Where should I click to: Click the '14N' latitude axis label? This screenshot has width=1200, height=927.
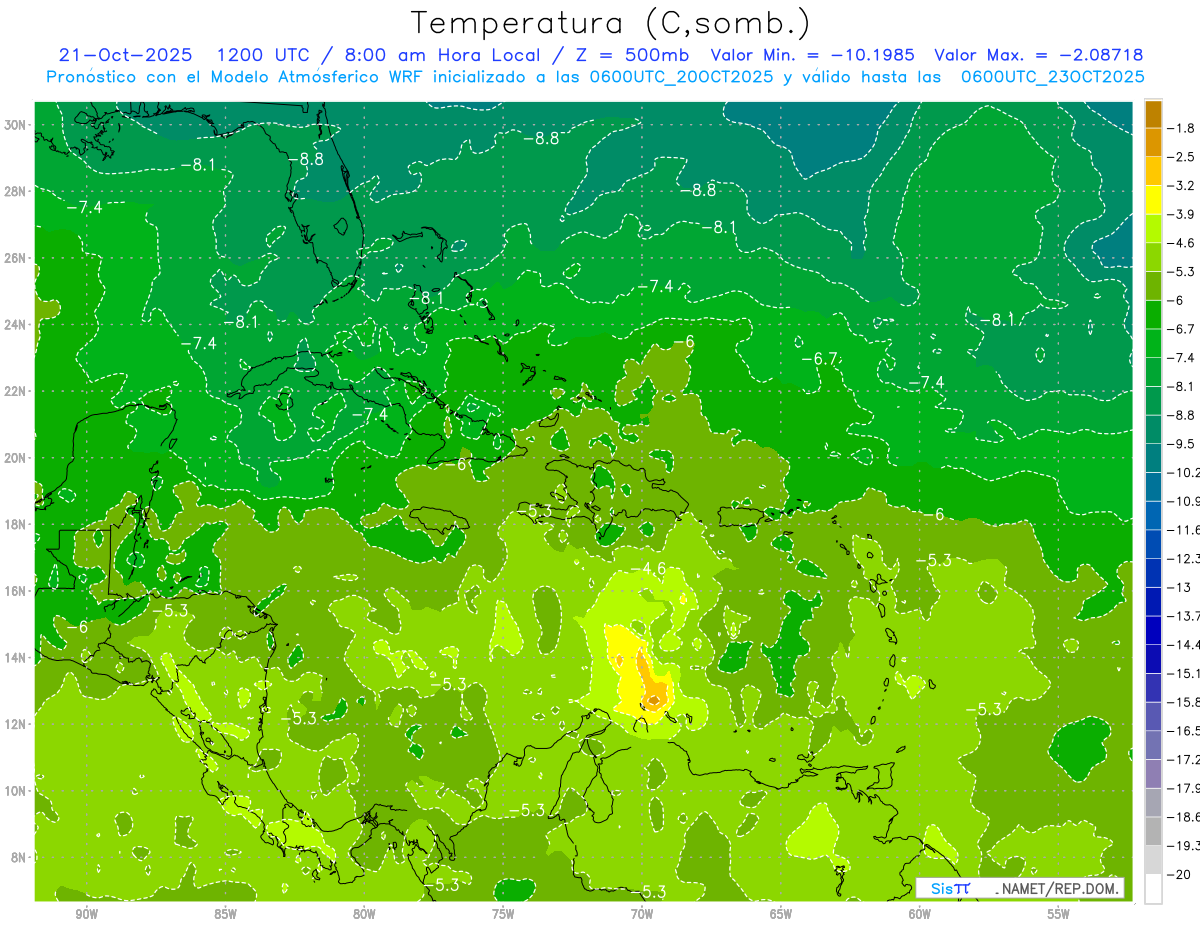pos(17,657)
